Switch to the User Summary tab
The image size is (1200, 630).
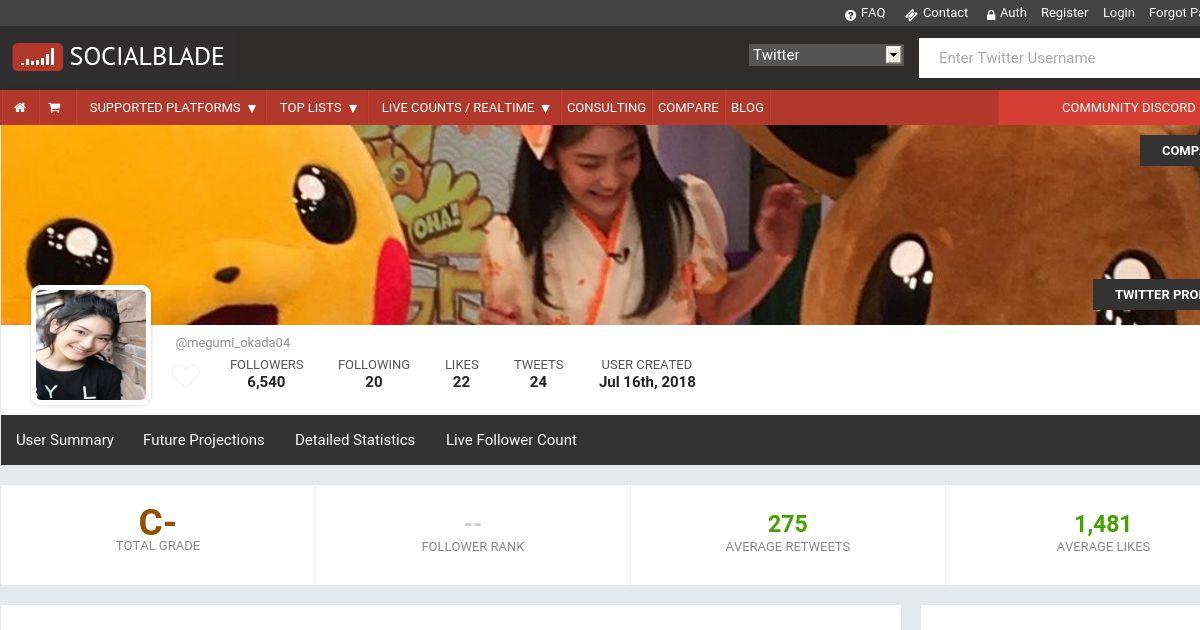[65, 440]
